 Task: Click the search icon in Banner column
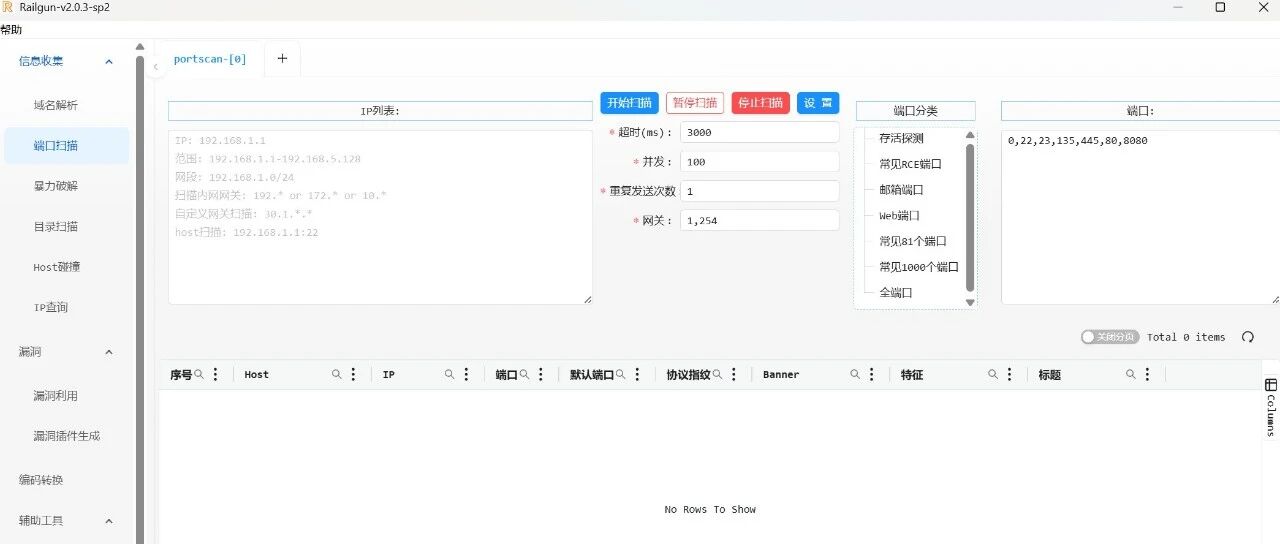(x=856, y=374)
